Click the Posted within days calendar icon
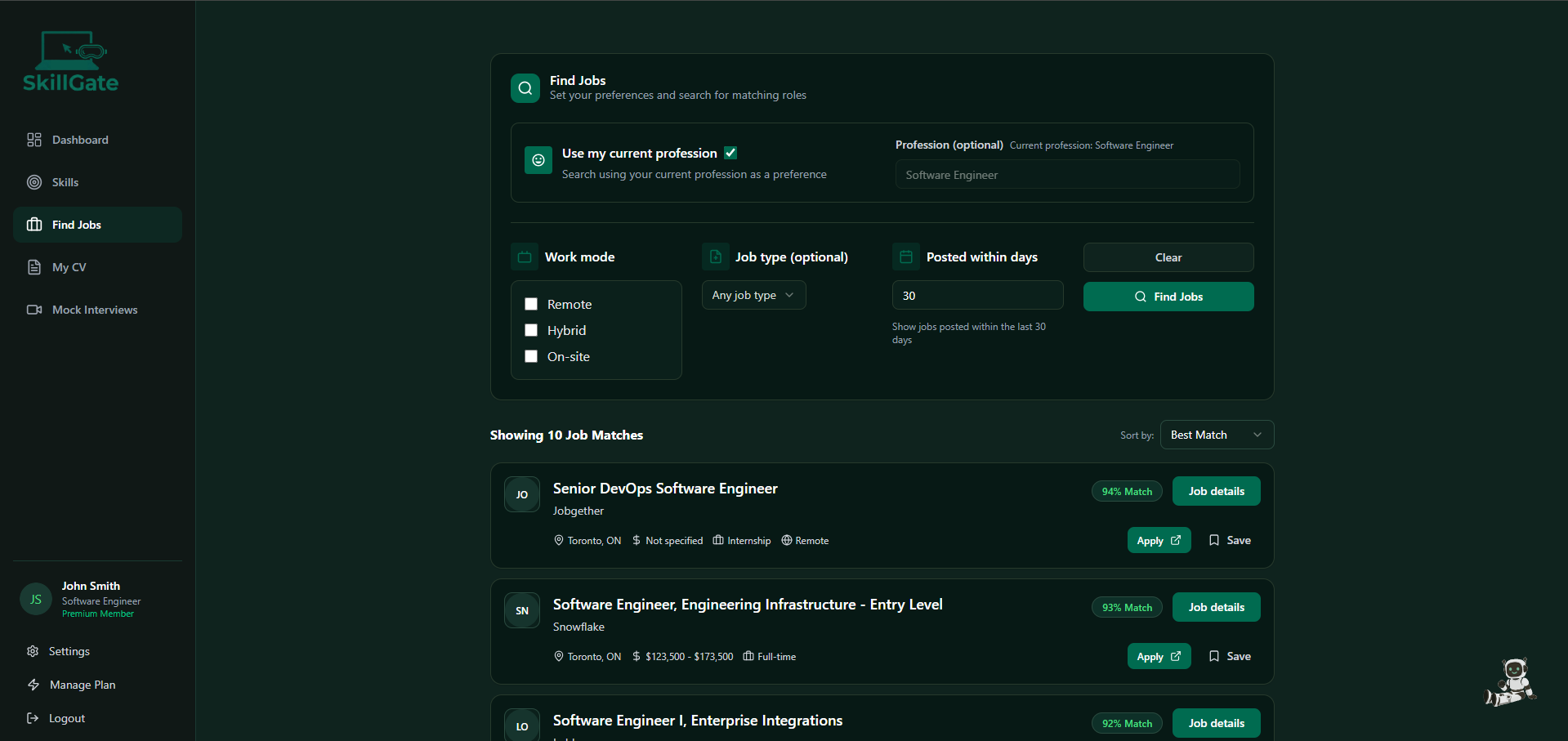The height and width of the screenshot is (741, 1568). pos(906,257)
